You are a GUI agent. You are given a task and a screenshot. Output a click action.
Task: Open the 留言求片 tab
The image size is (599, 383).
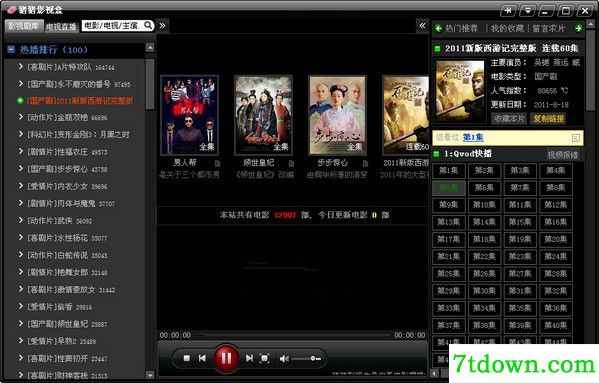[549, 28]
